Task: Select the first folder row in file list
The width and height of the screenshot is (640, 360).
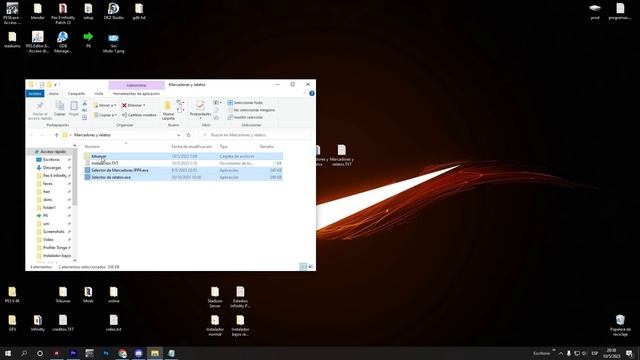Action: pos(183,156)
